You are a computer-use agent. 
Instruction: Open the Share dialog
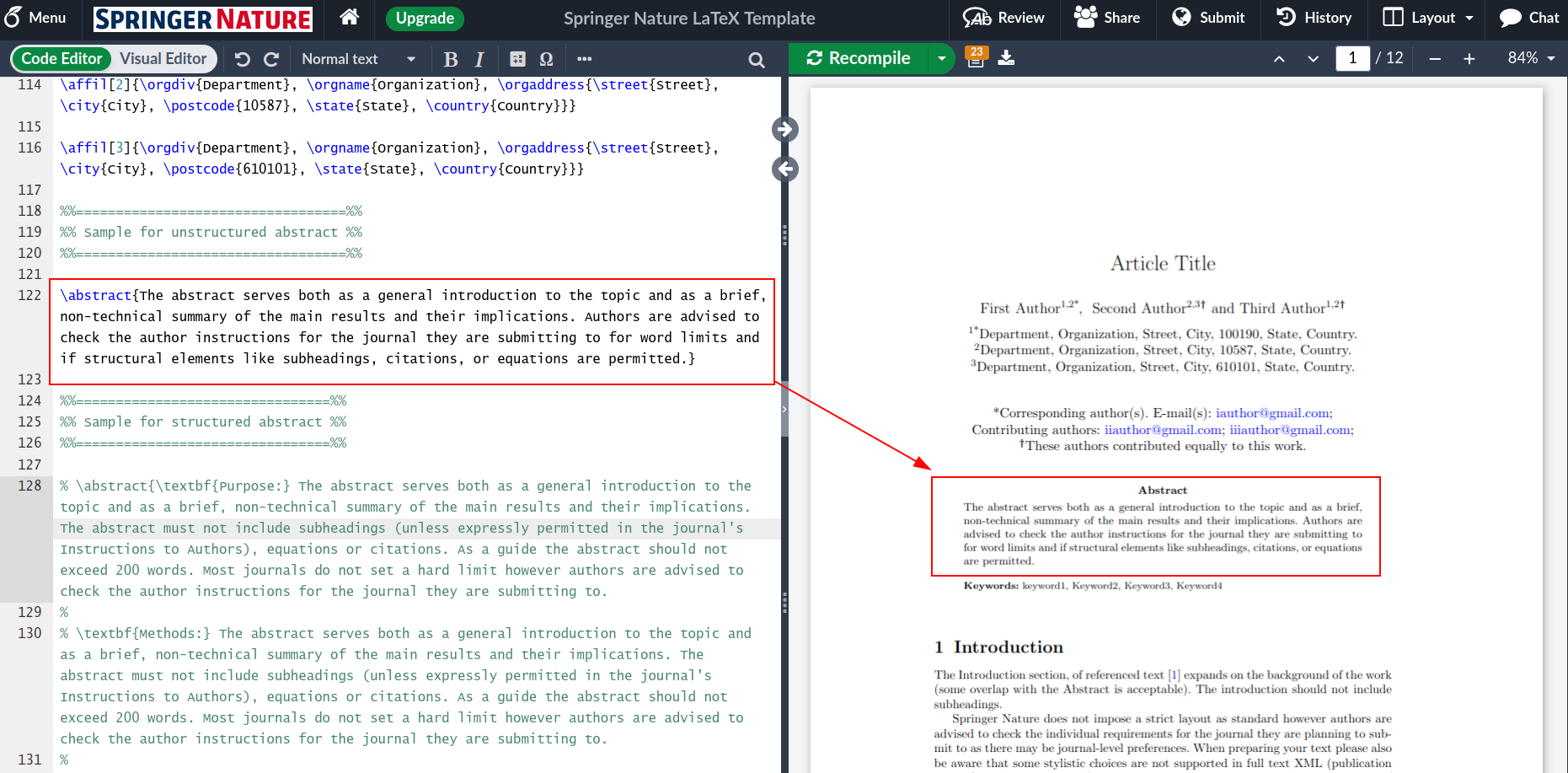(x=1107, y=18)
